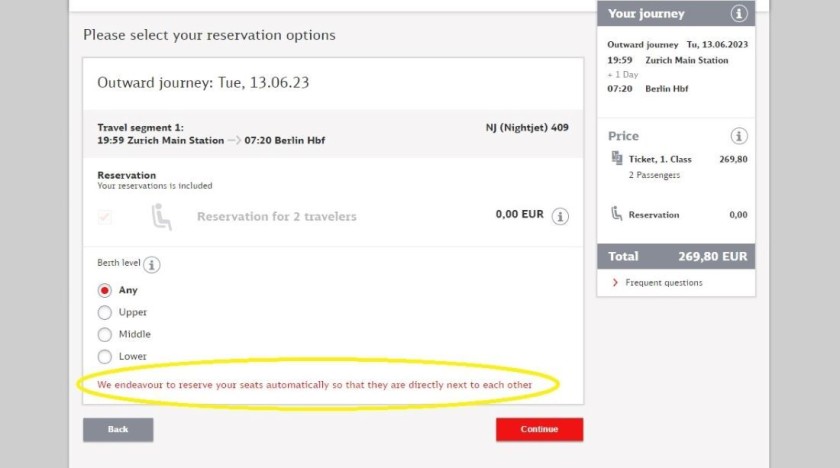Click the seat icon for Reservation for 2 travelers

pyautogui.click(x=161, y=216)
